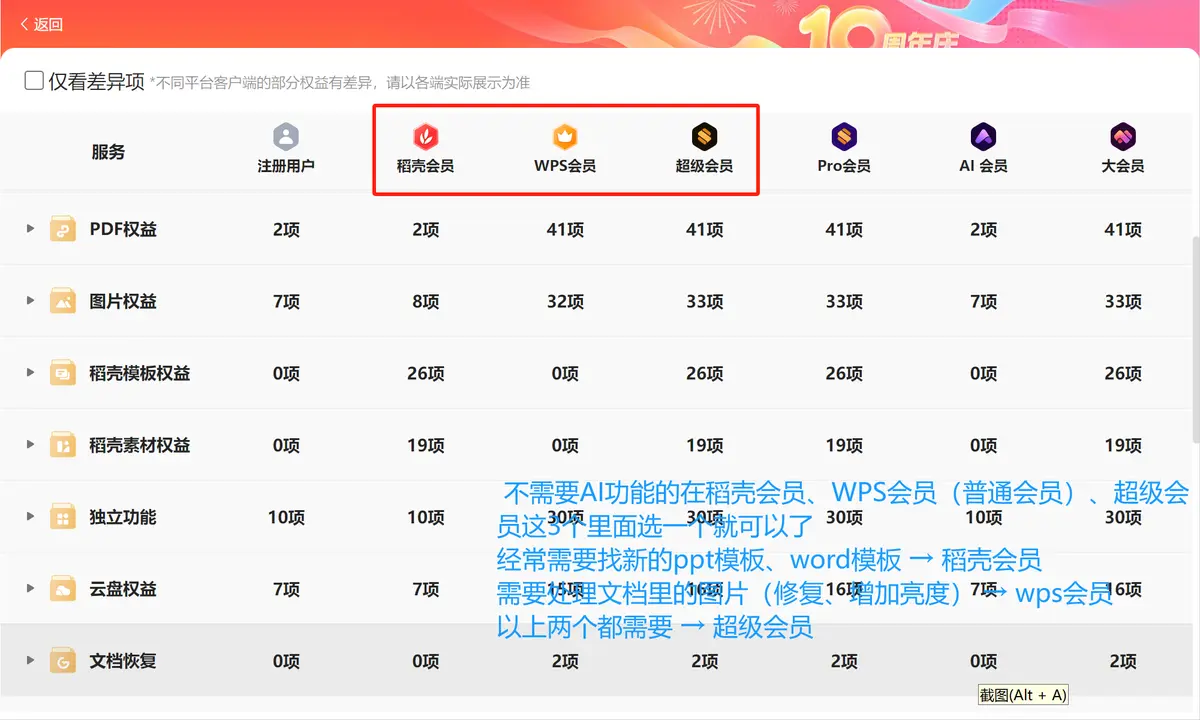
Task: Click the 云盘权益 cloud icon
Action: point(63,589)
